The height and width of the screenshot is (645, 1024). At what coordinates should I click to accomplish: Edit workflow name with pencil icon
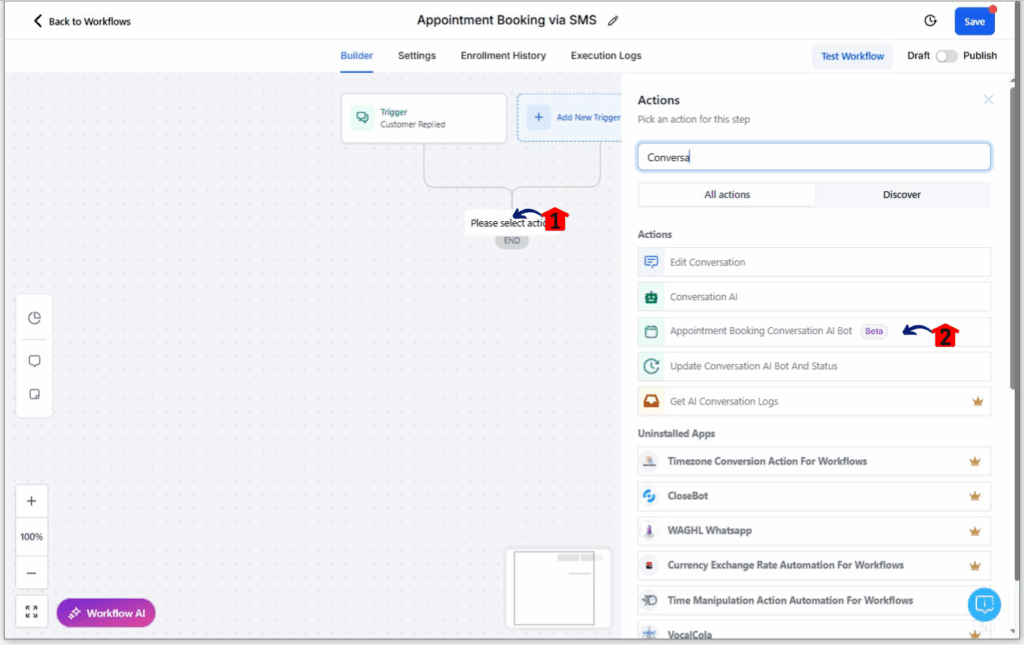[613, 21]
